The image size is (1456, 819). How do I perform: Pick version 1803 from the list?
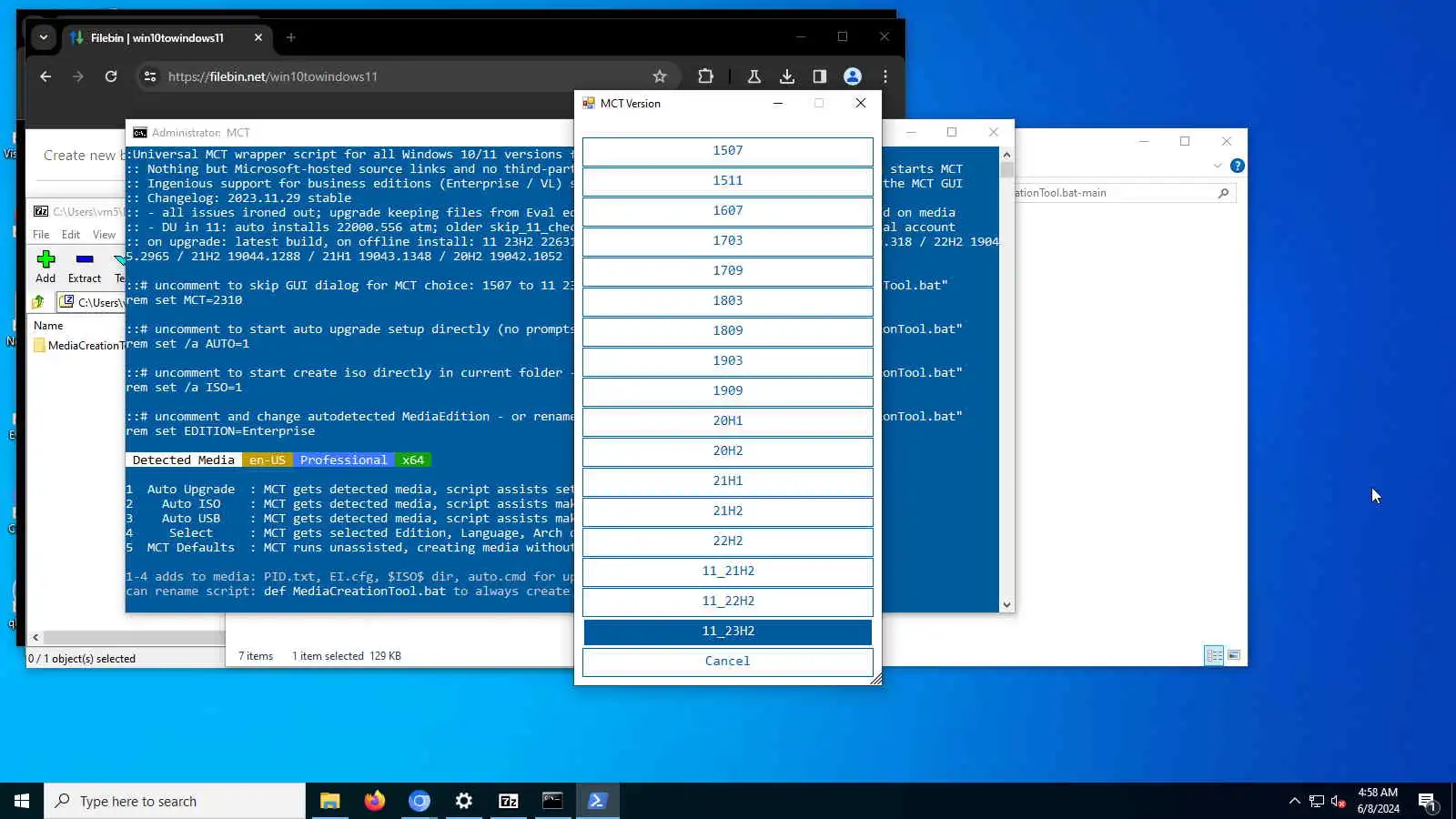tap(727, 301)
